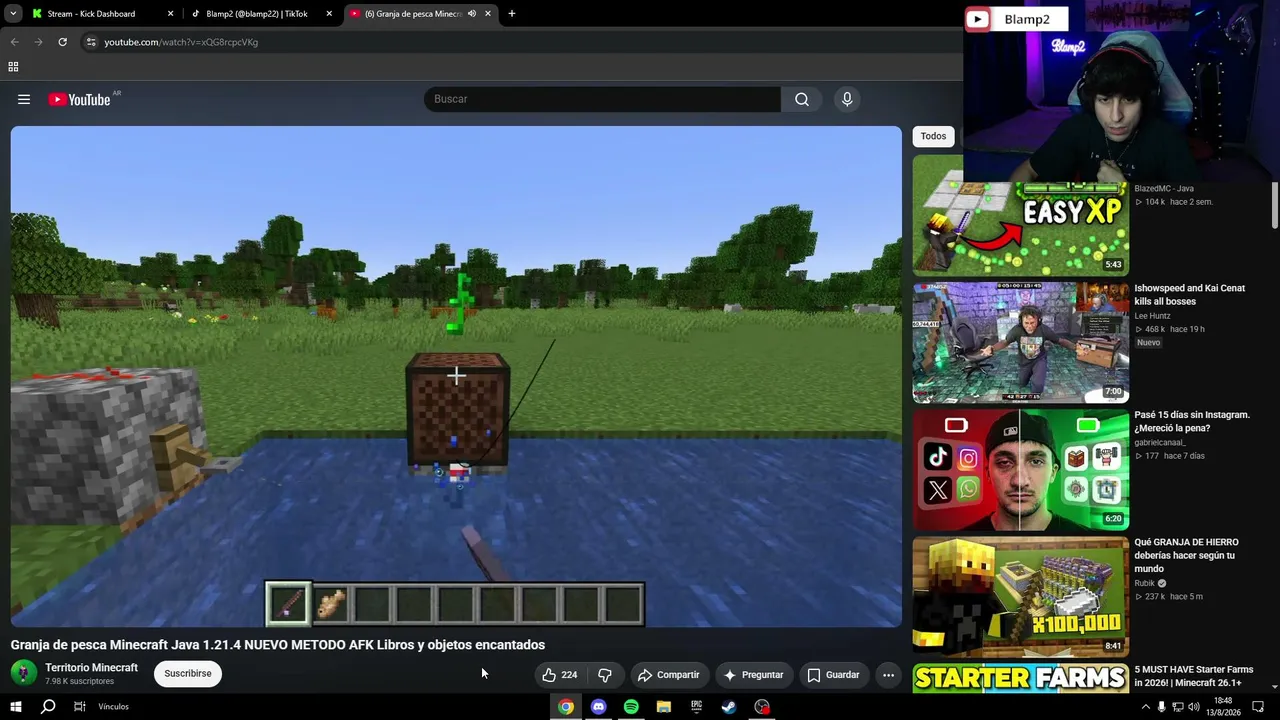
Task: Open a new browser tab
Action: (511, 14)
